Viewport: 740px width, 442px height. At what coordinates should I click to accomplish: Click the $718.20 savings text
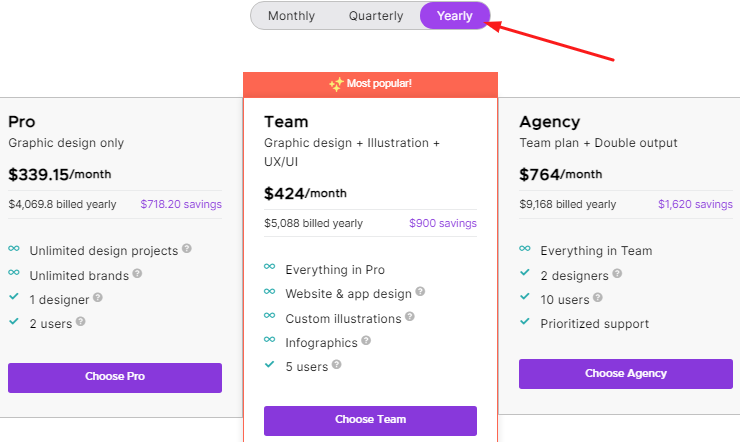click(181, 204)
